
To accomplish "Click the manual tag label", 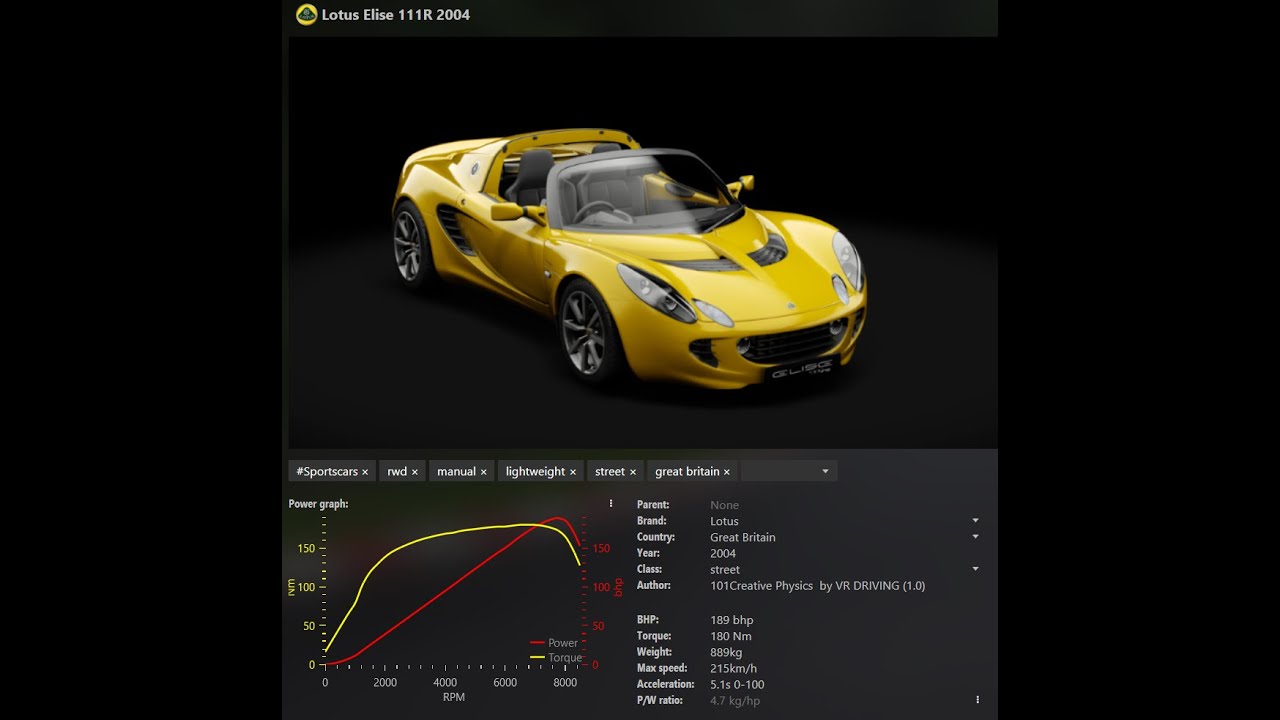I will [456, 471].
